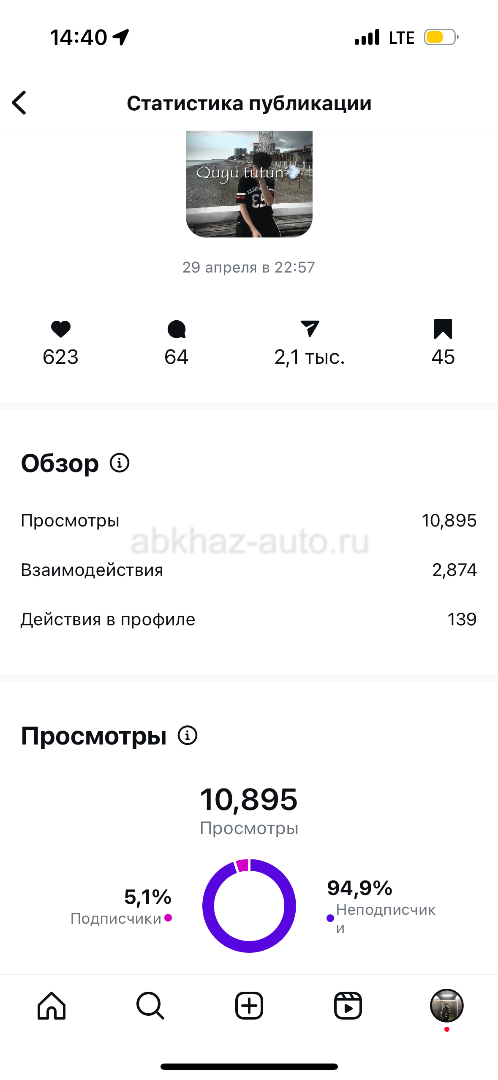The width and height of the screenshot is (498, 1080).
Task: Open the post thumbnail image
Action: pyautogui.click(x=249, y=184)
